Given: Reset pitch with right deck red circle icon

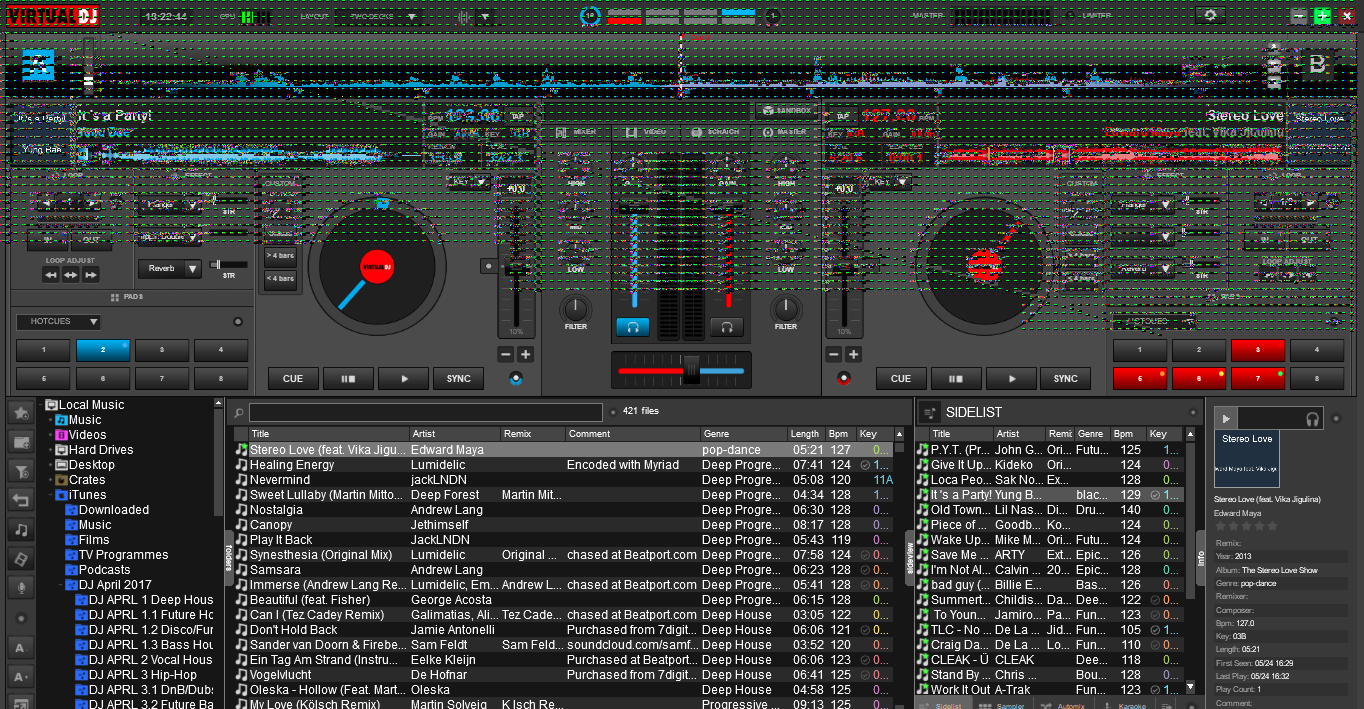Looking at the screenshot, I should 843,378.
